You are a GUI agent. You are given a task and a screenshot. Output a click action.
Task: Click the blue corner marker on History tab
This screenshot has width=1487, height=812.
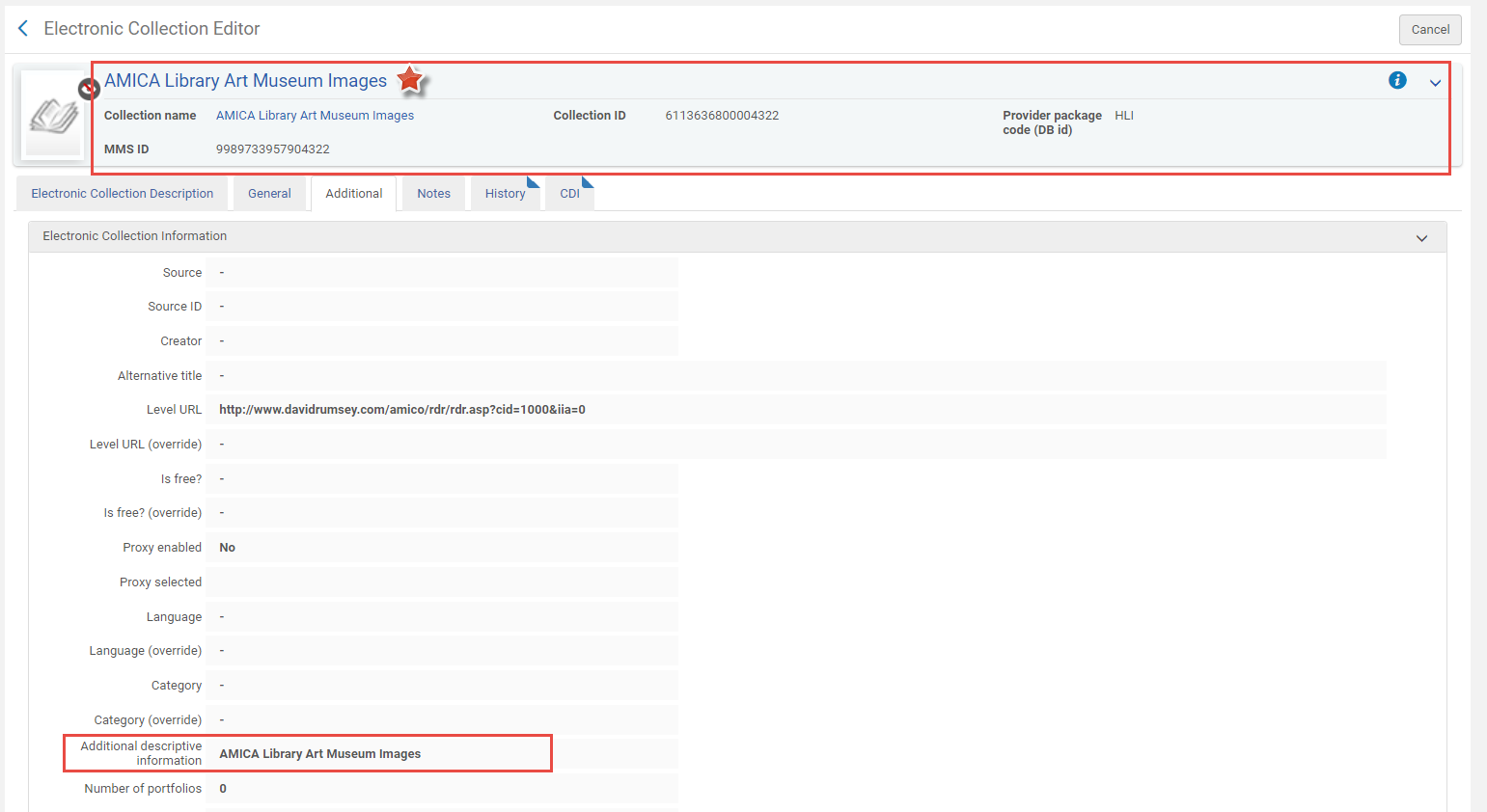534,182
